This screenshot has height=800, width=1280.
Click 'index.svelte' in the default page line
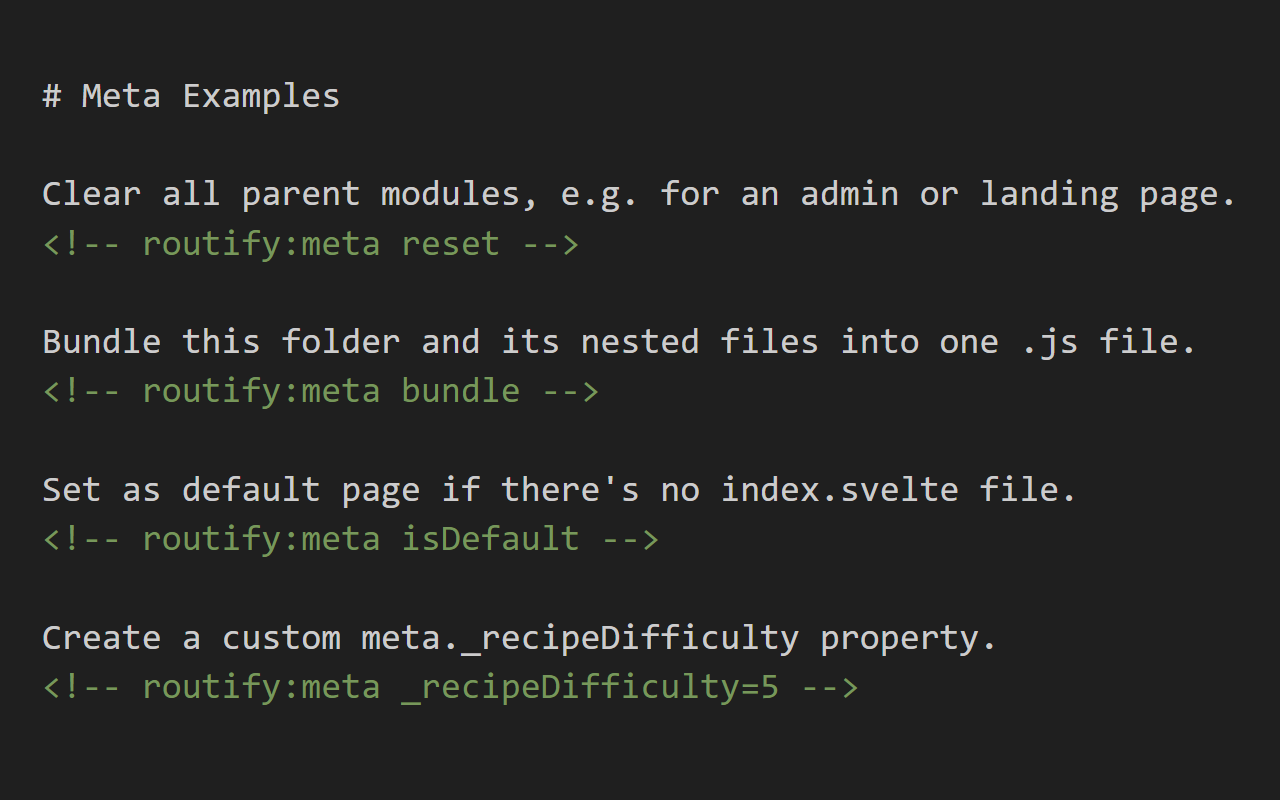pyautogui.click(x=840, y=489)
